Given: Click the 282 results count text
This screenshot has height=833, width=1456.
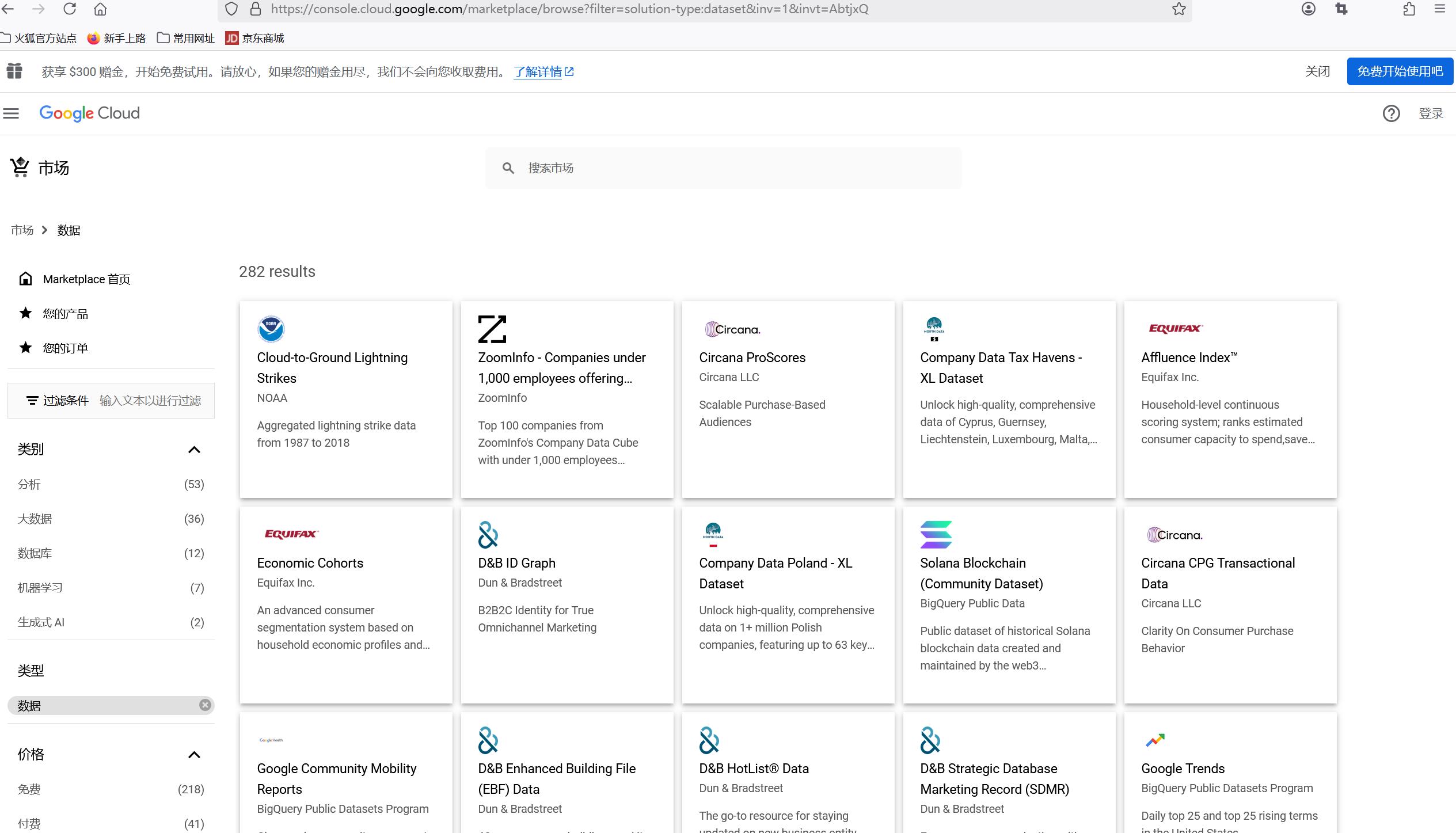Looking at the screenshot, I should pos(277,272).
